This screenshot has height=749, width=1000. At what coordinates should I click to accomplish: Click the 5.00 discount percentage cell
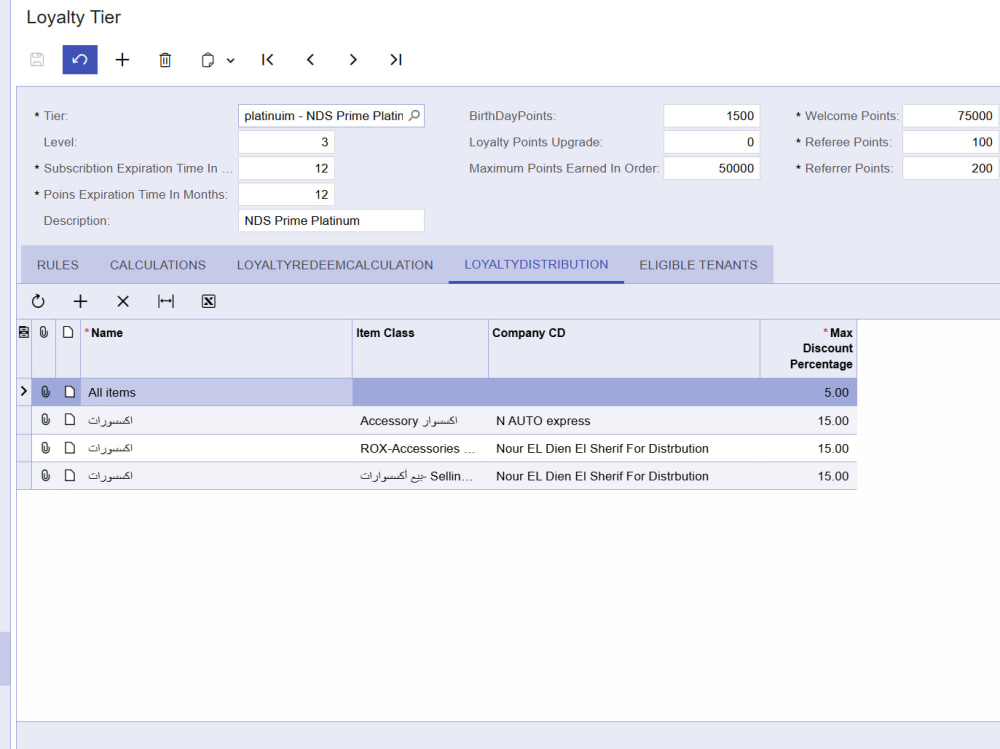coord(808,392)
